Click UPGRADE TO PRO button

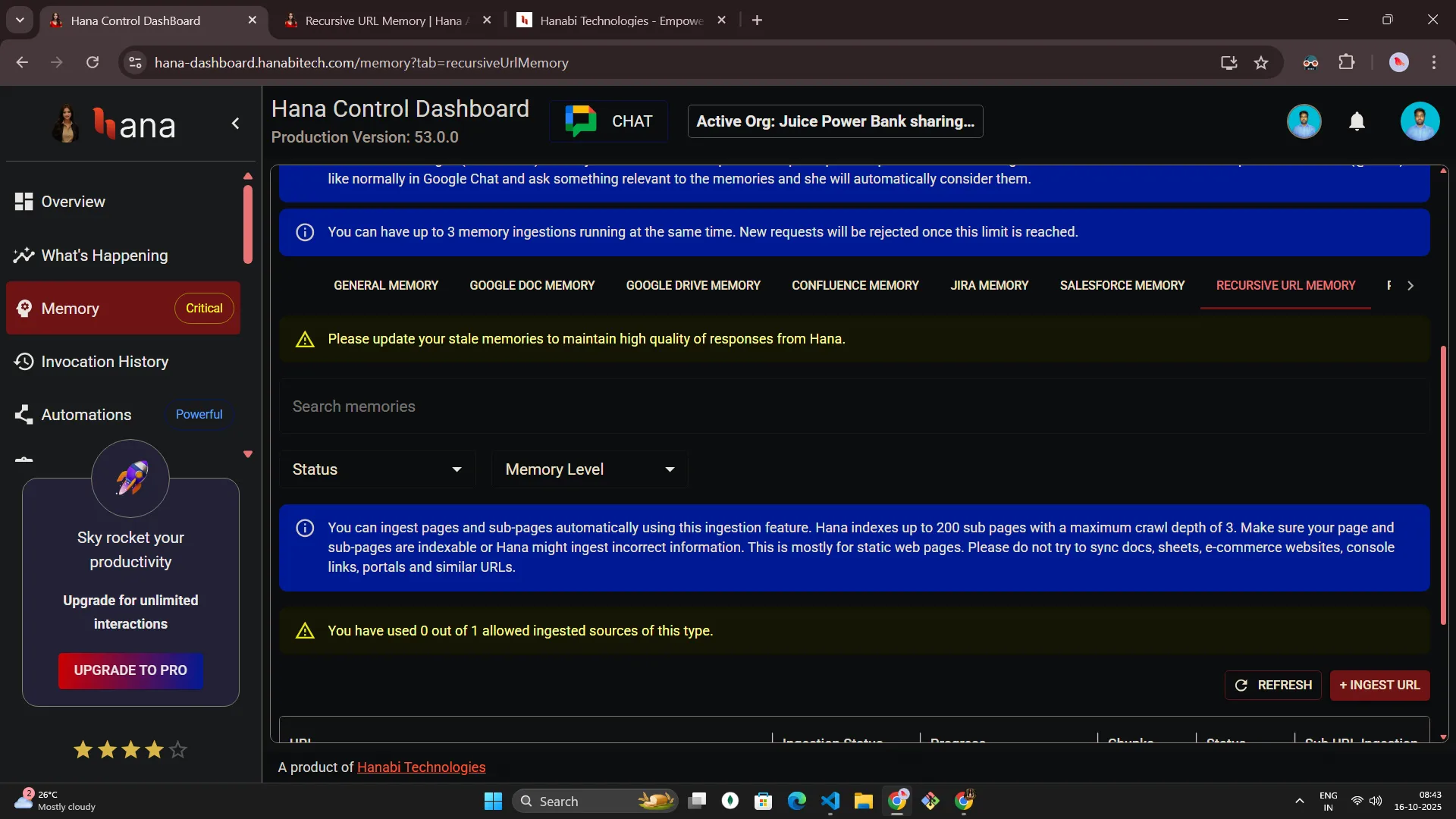[x=130, y=670]
